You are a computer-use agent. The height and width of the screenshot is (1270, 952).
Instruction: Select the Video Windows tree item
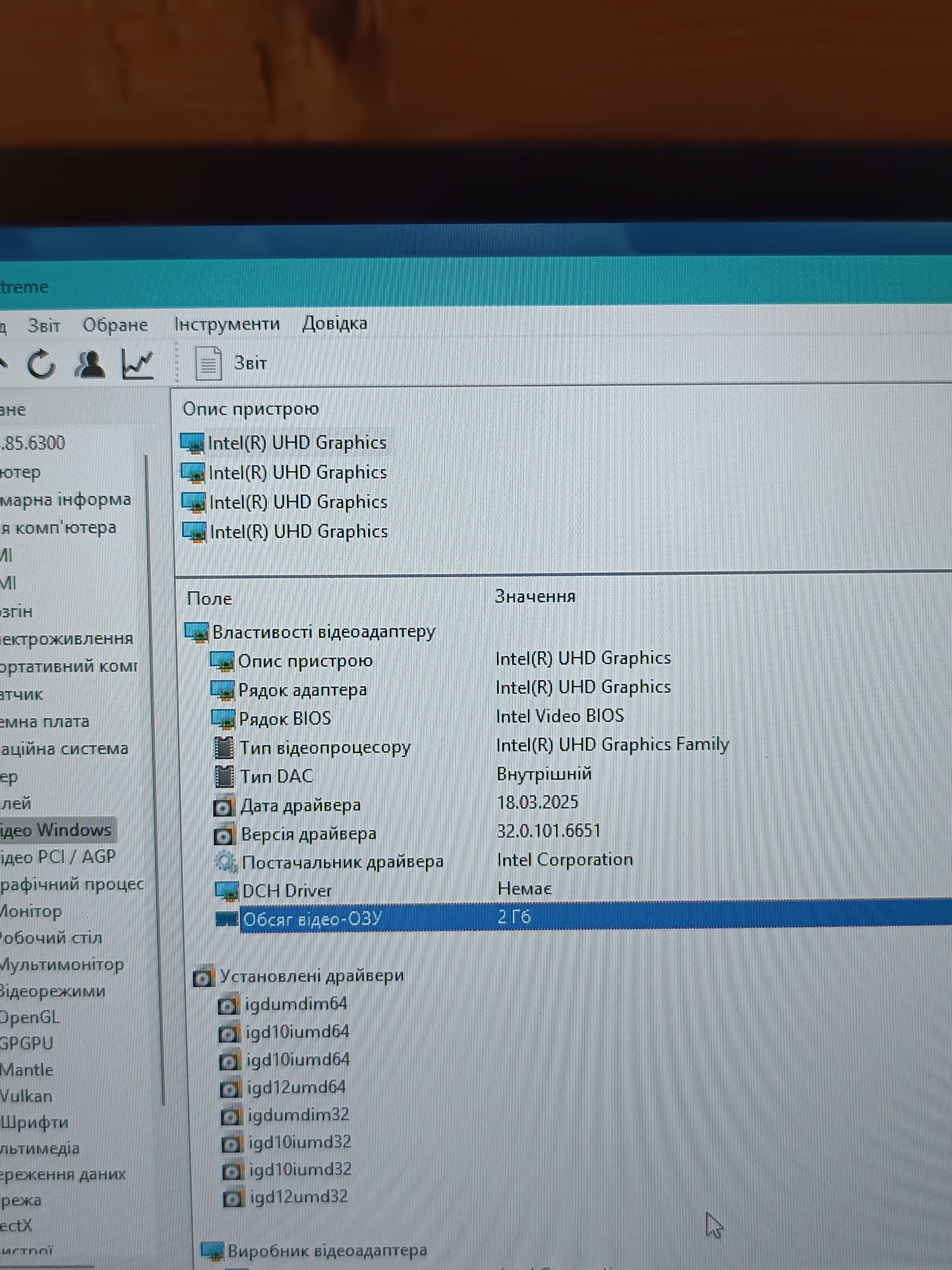point(56,830)
